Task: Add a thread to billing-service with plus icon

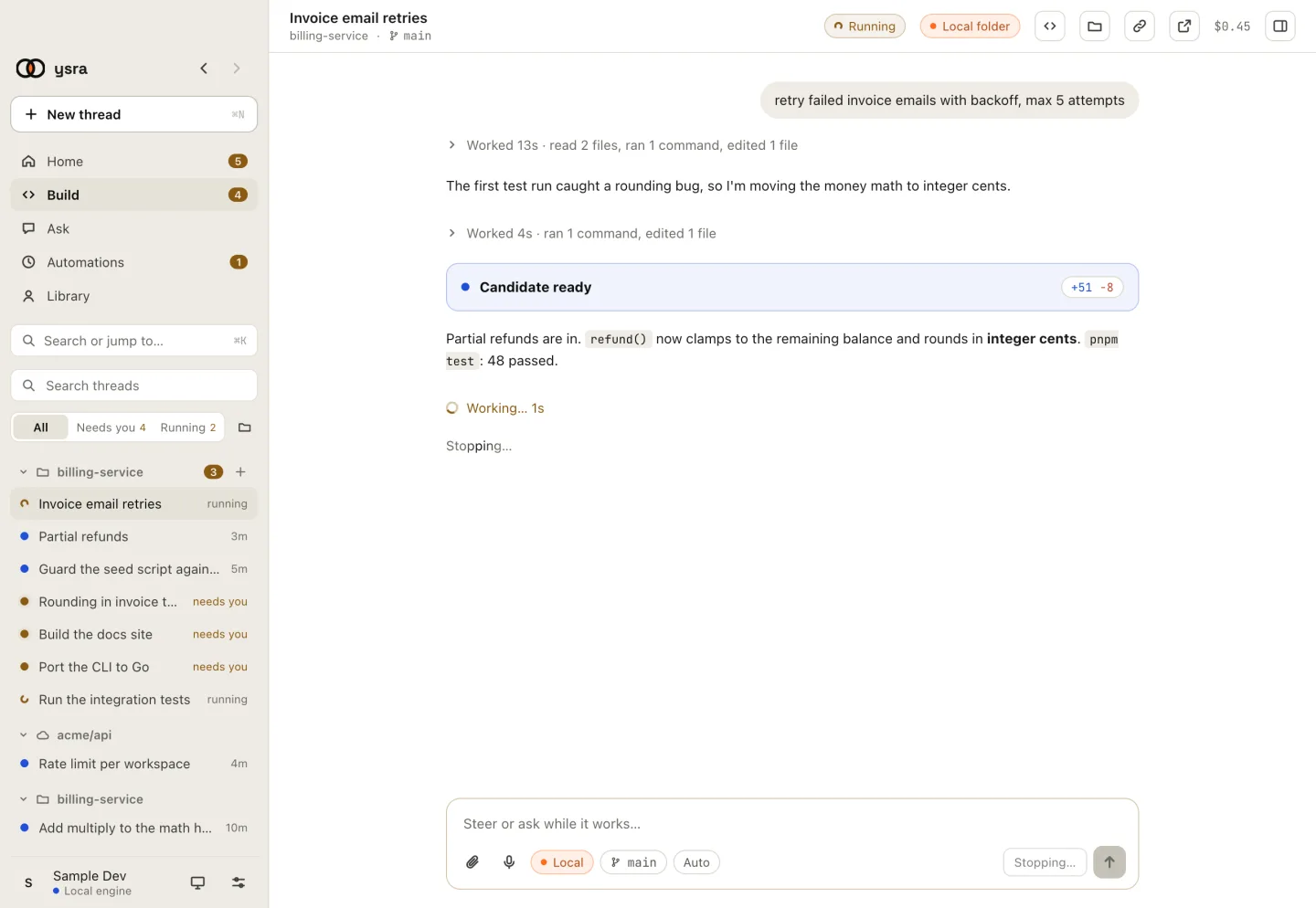Action: click(x=240, y=472)
